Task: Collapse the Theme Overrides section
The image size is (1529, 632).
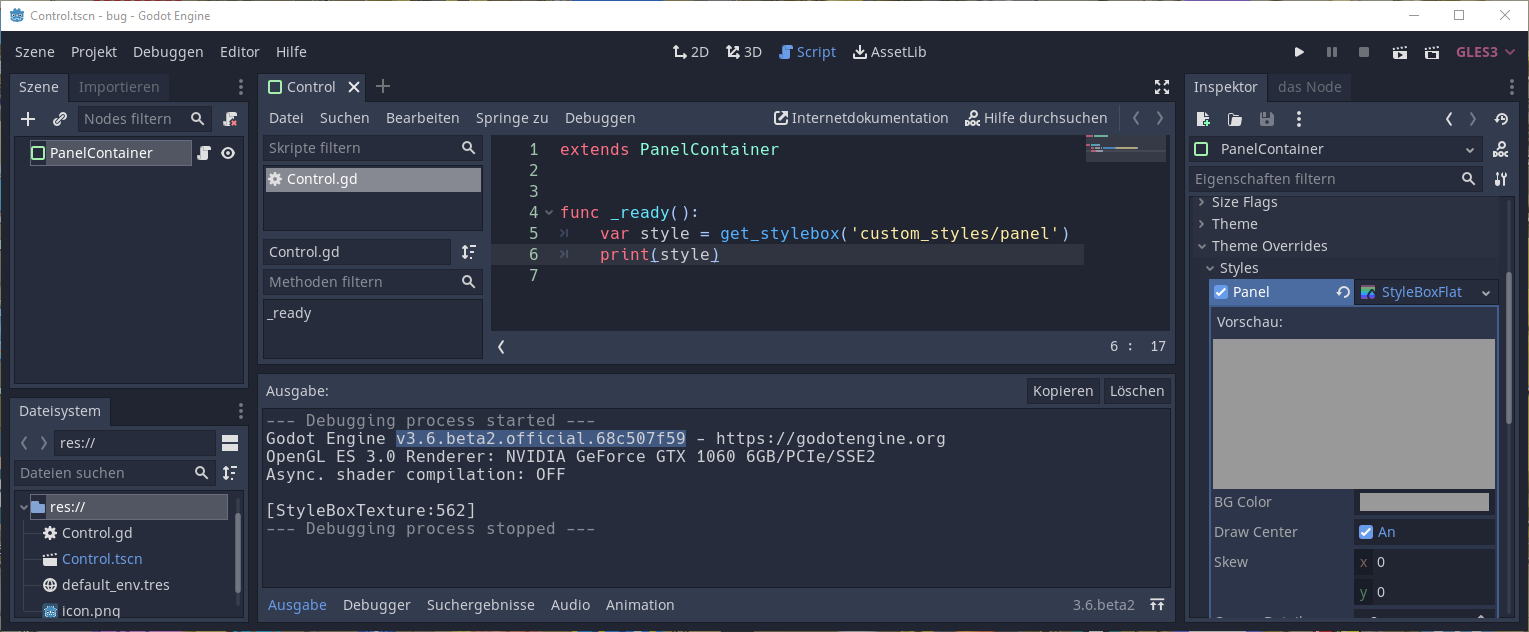Action: (1203, 245)
